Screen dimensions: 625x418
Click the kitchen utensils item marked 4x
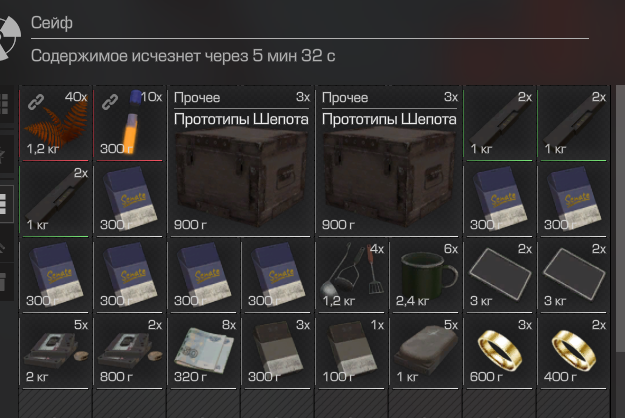[x=352, y=275]
